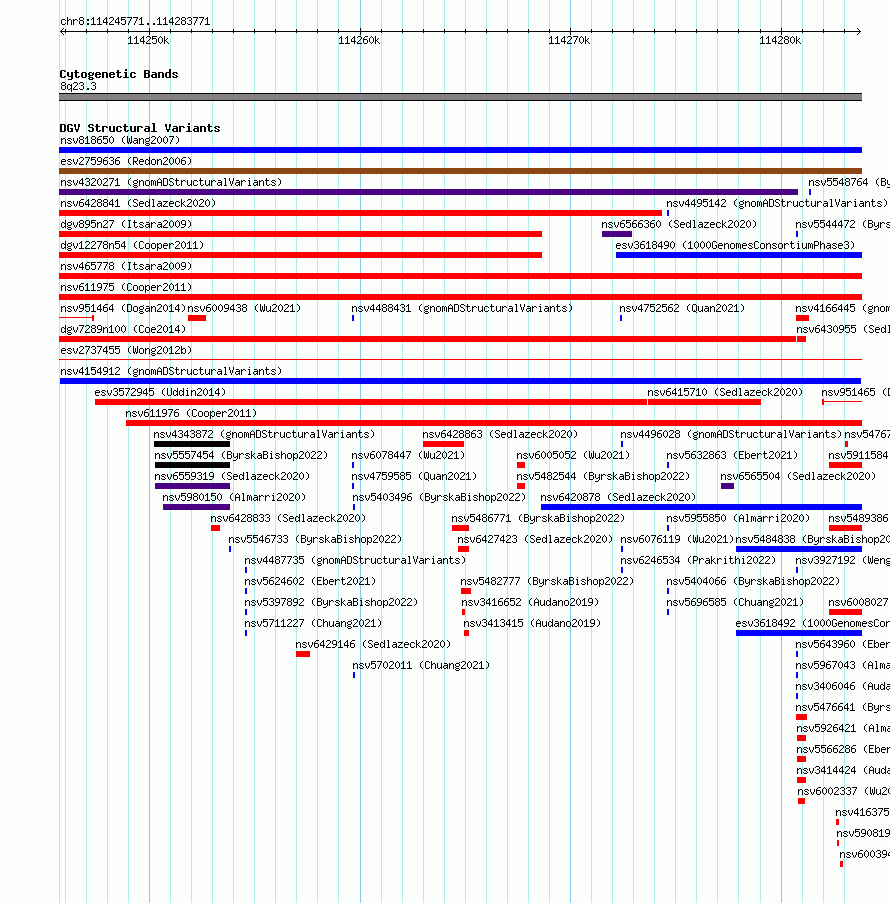
Task: Click nsv4320271 (gnomADStructuralVariants) label
Action: (x=171, y=183)
